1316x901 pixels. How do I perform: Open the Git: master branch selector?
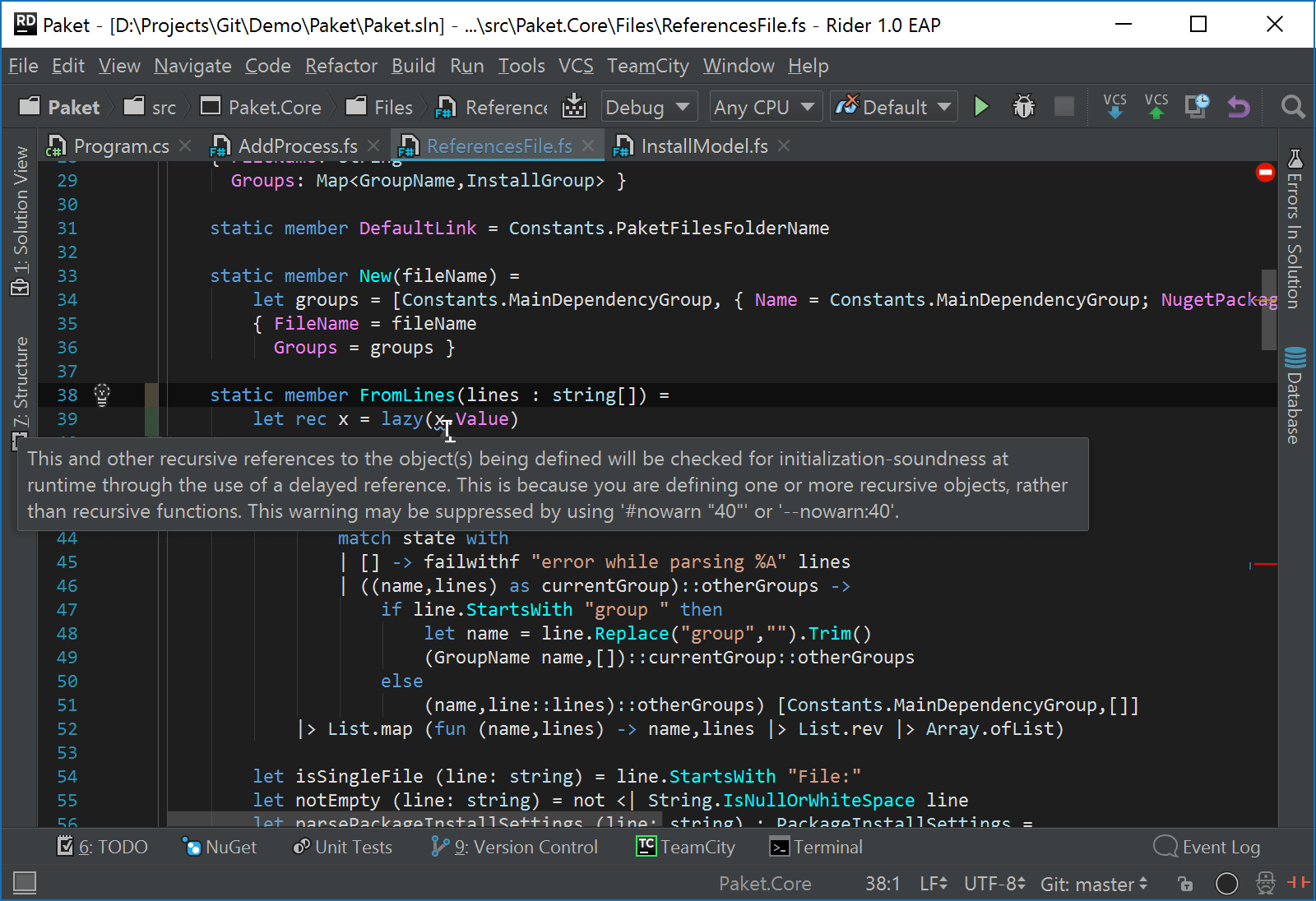coord(1093,884)
